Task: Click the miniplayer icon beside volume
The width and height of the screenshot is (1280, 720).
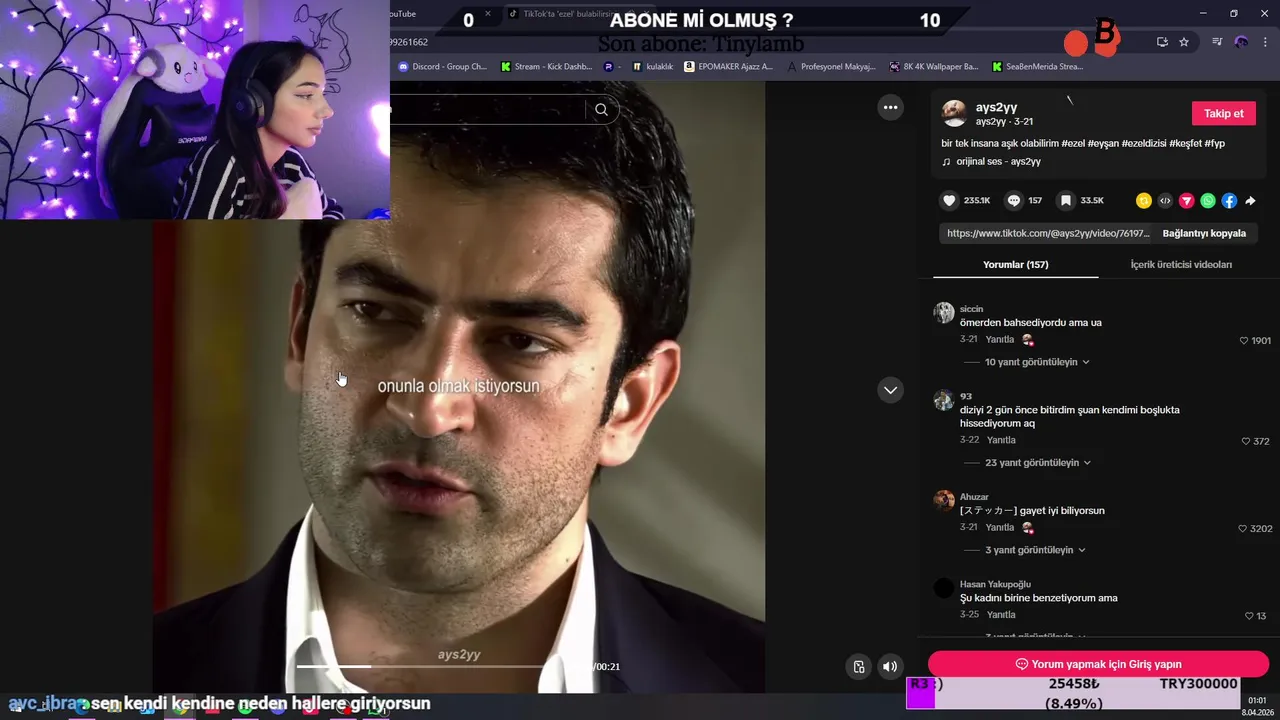Action: pos(859,667)
